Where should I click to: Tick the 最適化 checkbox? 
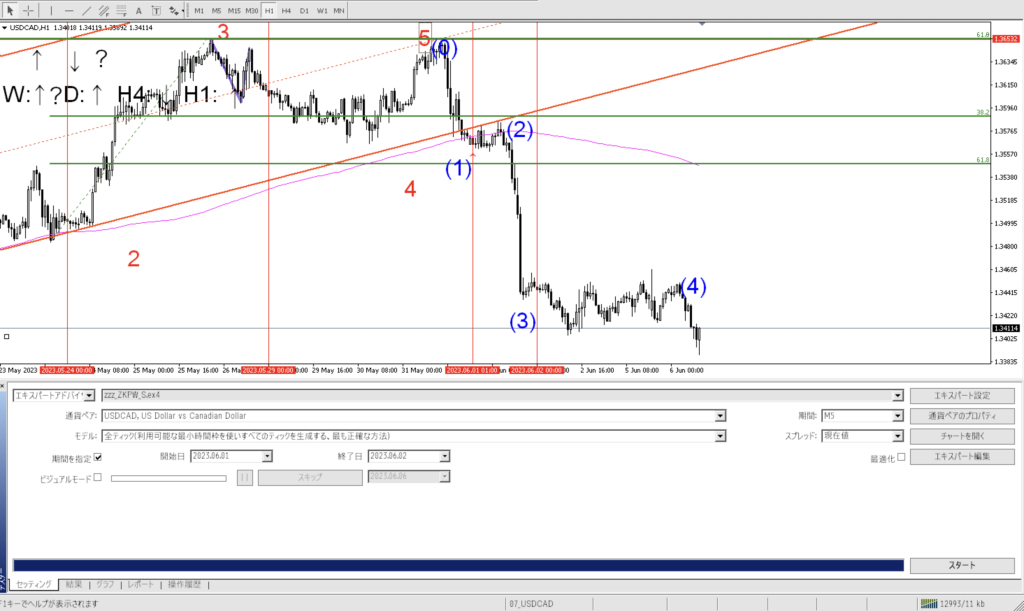pyautogui.click(x=901, y=457)
